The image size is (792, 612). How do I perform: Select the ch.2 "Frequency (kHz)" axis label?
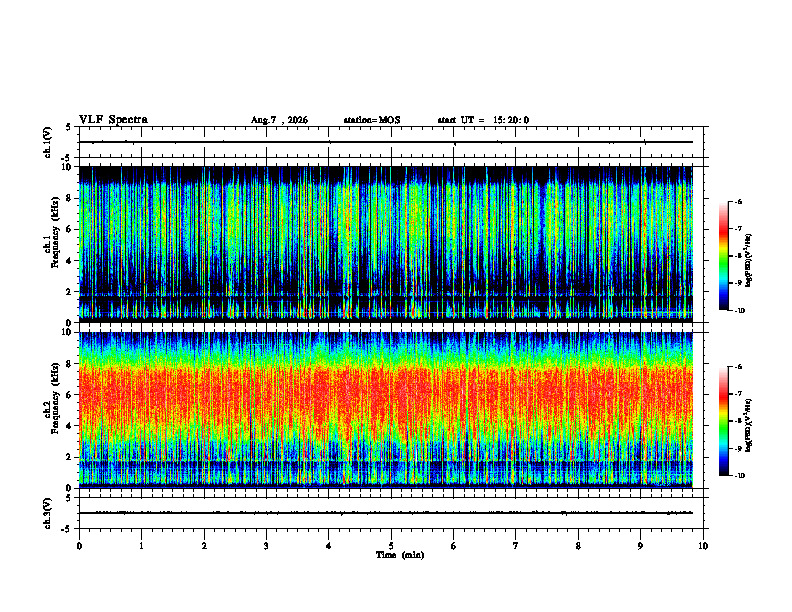tap(54, 398)
